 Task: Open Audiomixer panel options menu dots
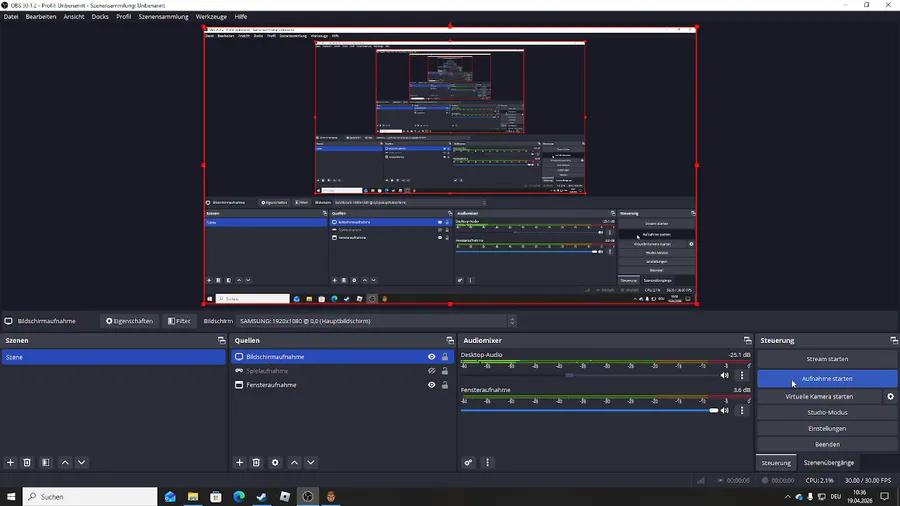tap(487, 462)
